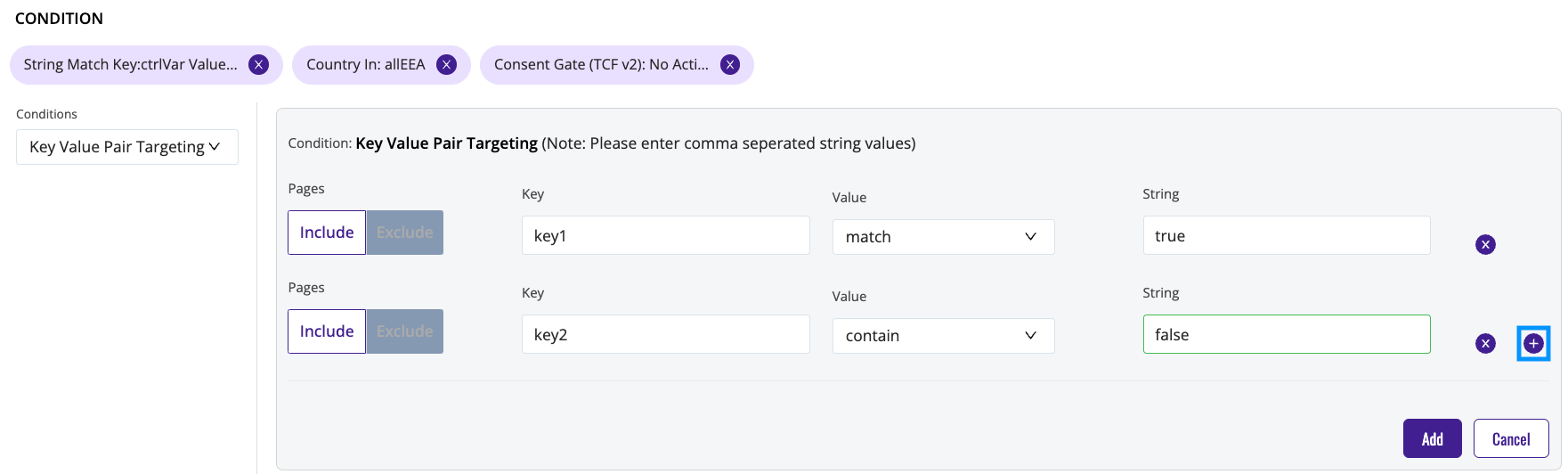Click the String field containing false
Image resolution: width=1568 pixels, height=474 pixels.
pyautogui.click(x=1287, y=334)
